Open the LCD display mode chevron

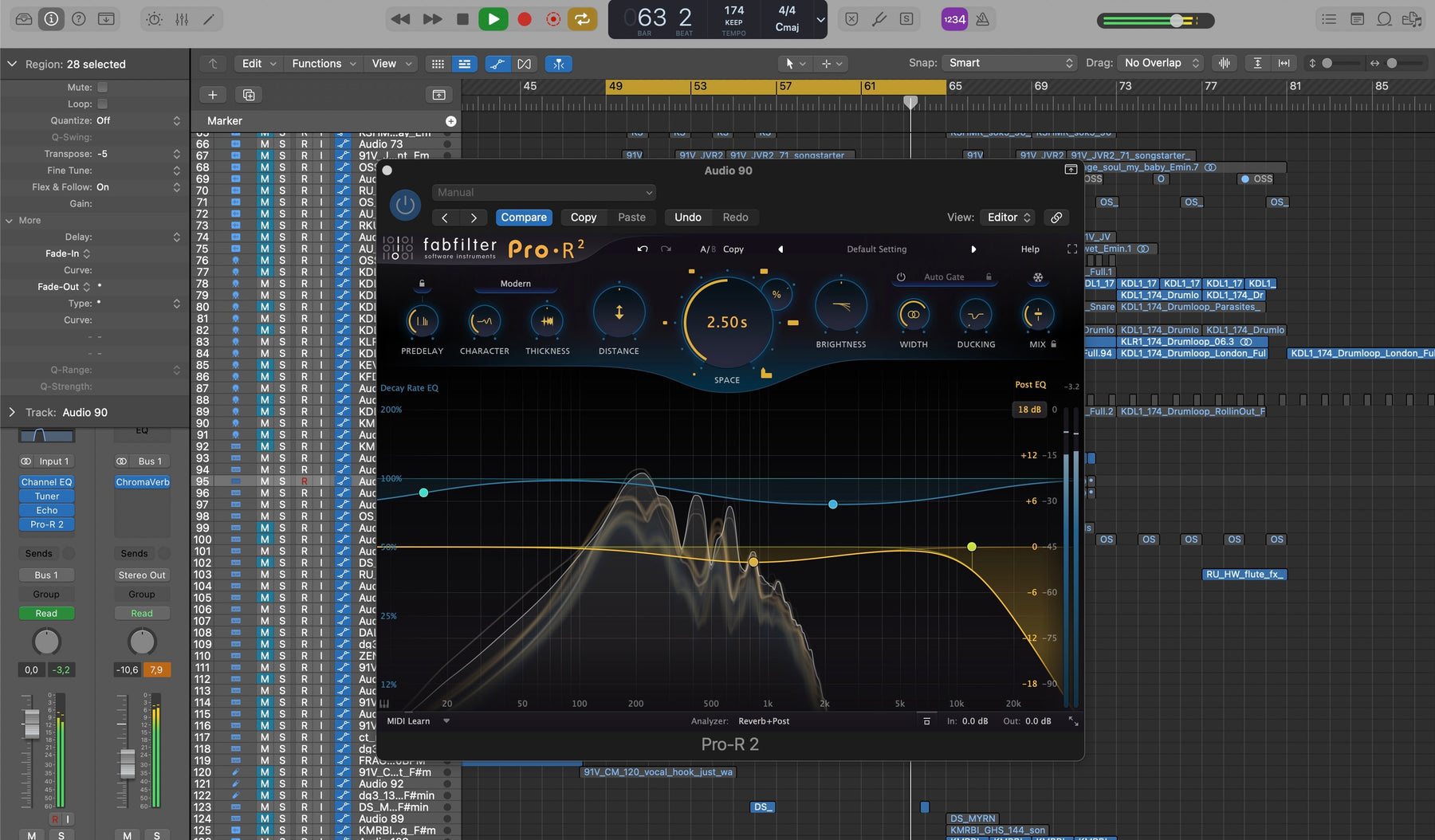[x=820, y=20]
